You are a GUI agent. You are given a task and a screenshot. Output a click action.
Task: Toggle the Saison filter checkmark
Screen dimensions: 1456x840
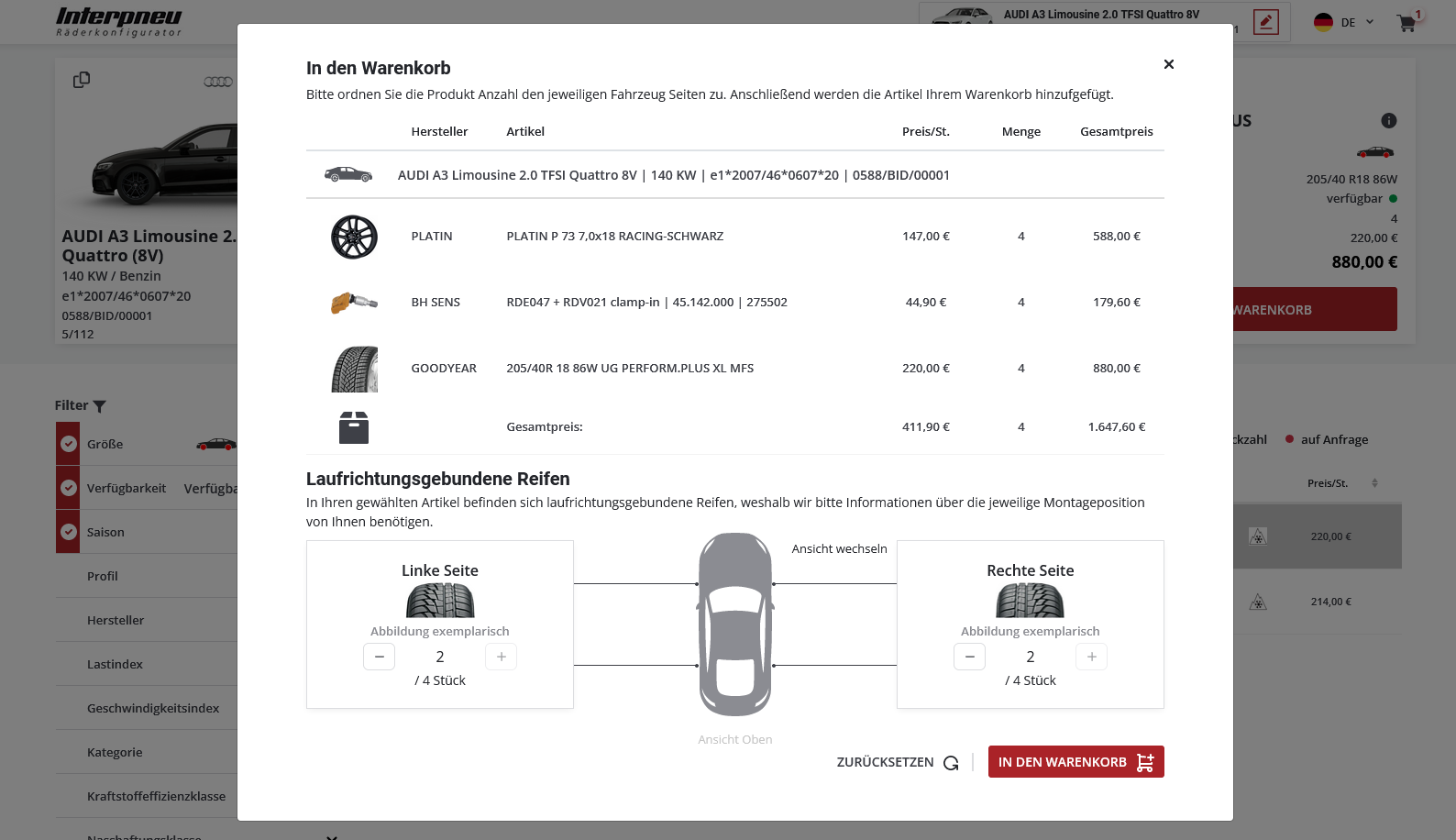[x=69, y=532]
